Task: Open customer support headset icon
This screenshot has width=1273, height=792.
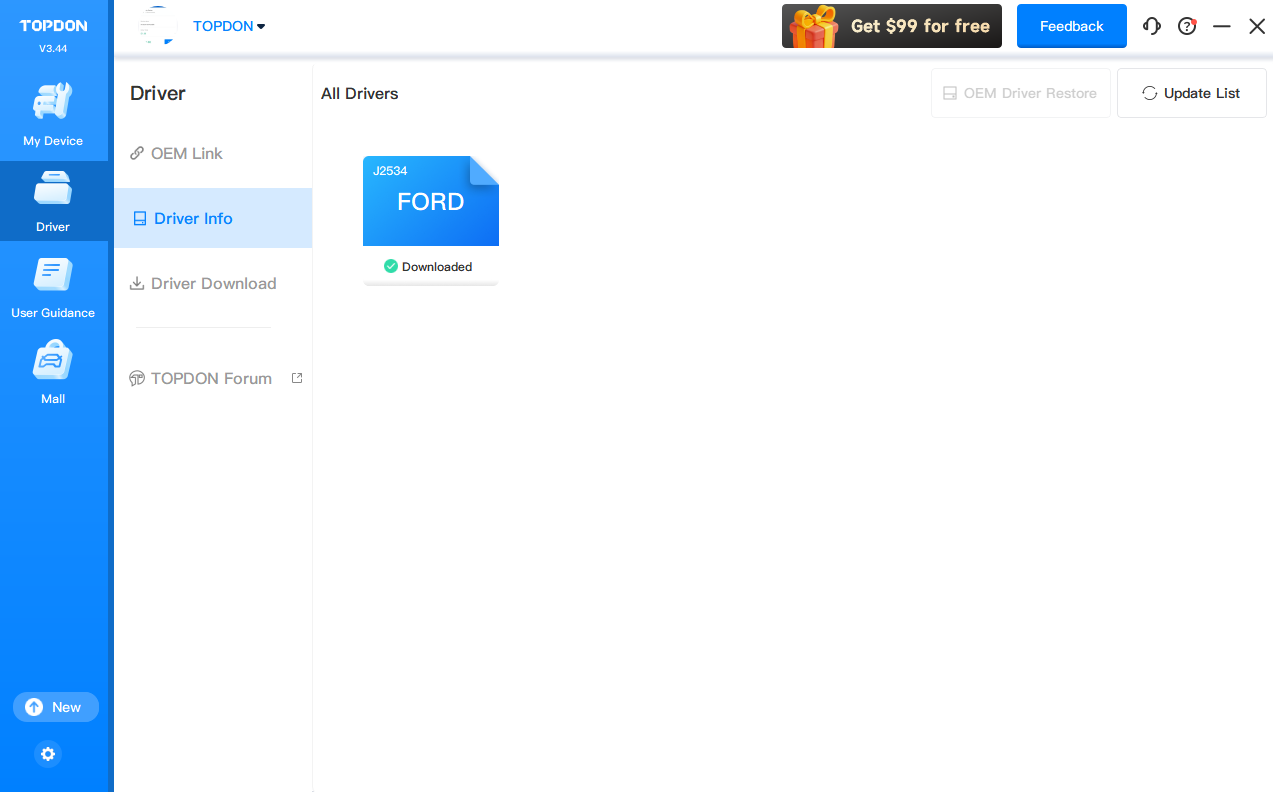Action: [1152, 27]
